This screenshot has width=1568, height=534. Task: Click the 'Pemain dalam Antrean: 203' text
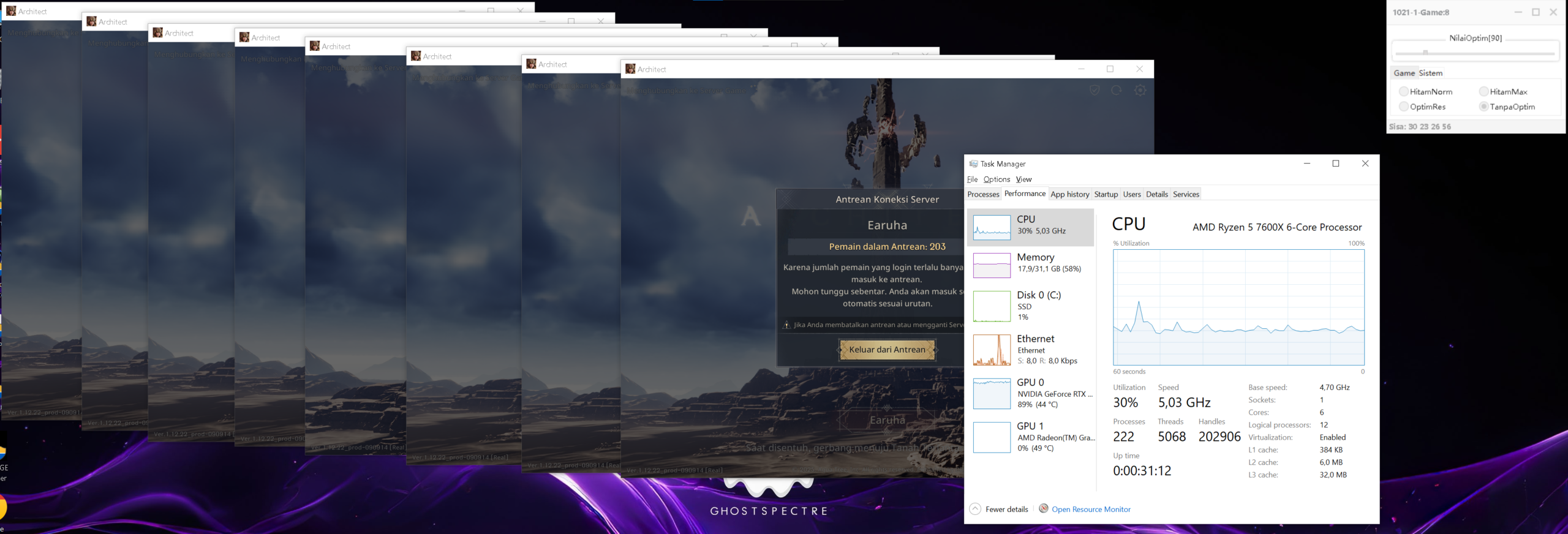click(887, 247)
